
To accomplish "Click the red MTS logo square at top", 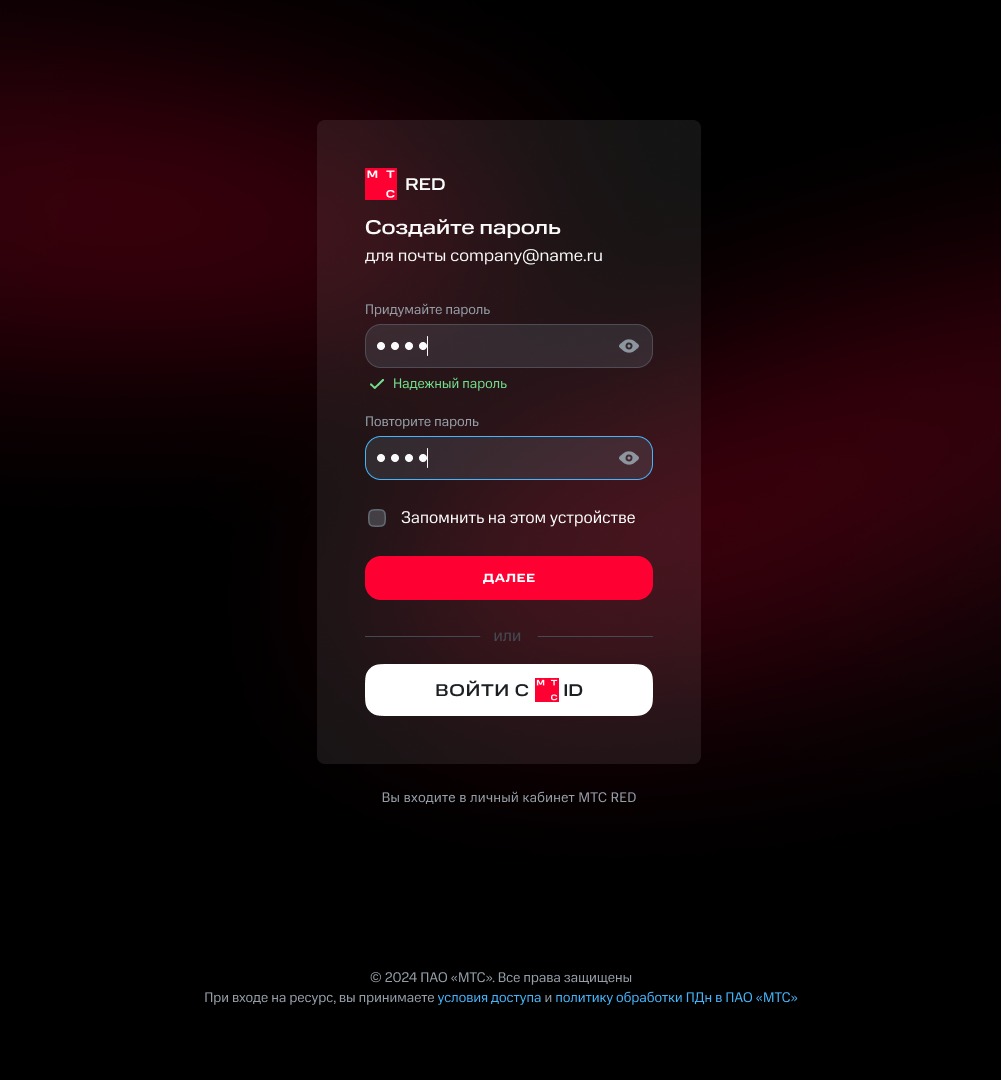I will [380, 184].
